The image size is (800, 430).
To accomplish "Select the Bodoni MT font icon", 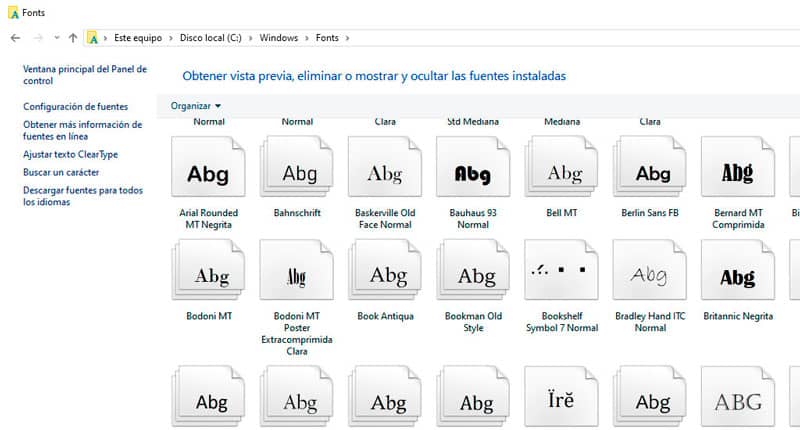I will tap(208, 270).
